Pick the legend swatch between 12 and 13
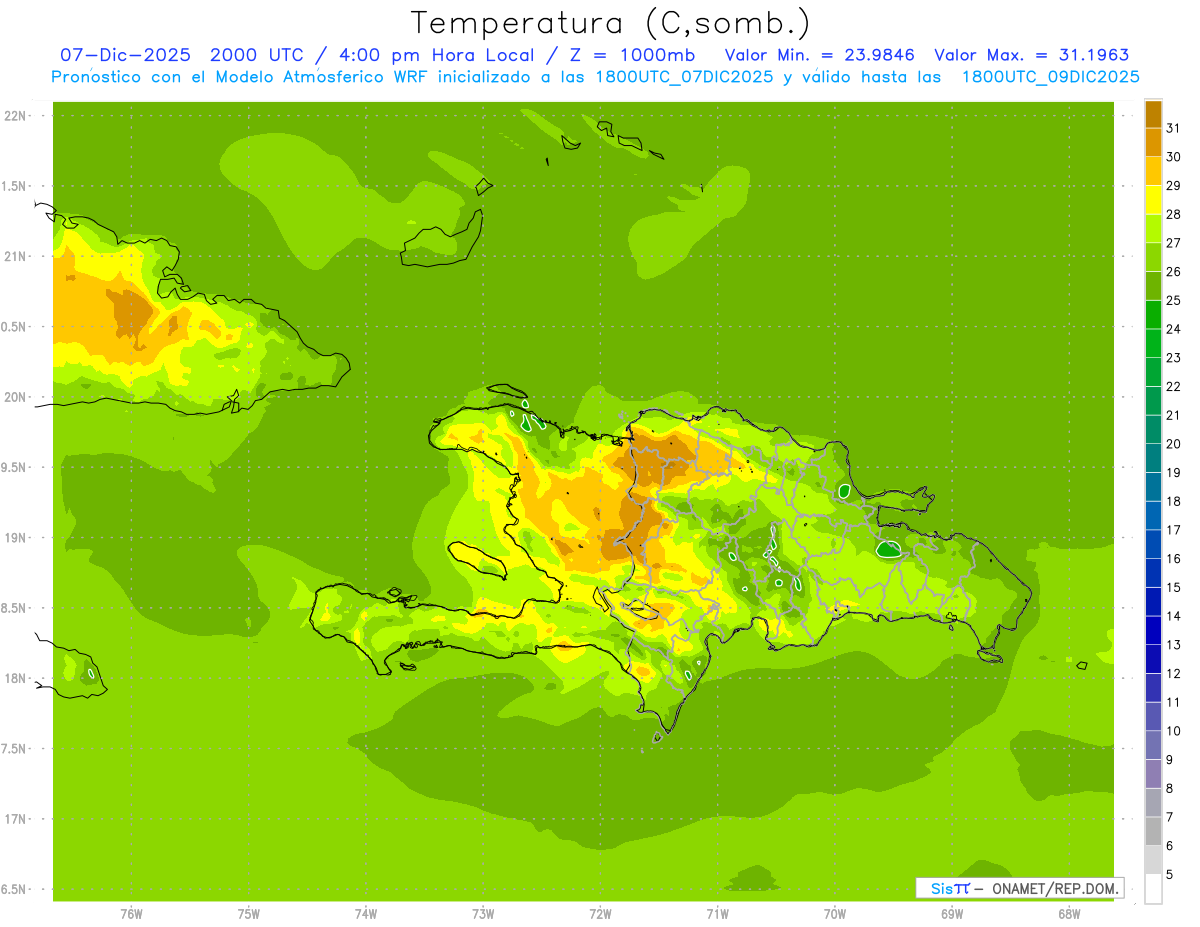 (1153, 659)
